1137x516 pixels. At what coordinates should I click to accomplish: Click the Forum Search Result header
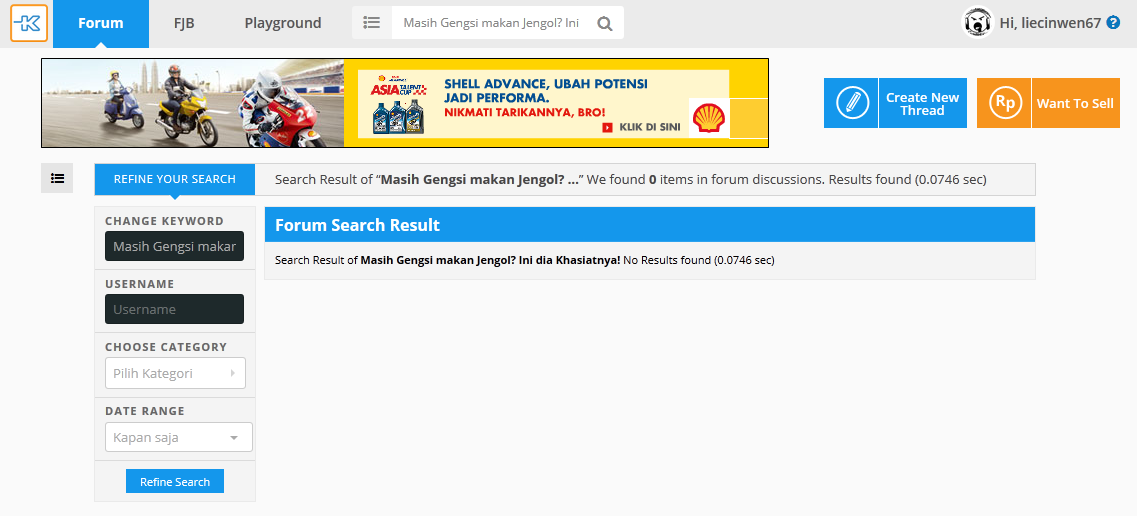pyautogui.click(x=650, y=225)
